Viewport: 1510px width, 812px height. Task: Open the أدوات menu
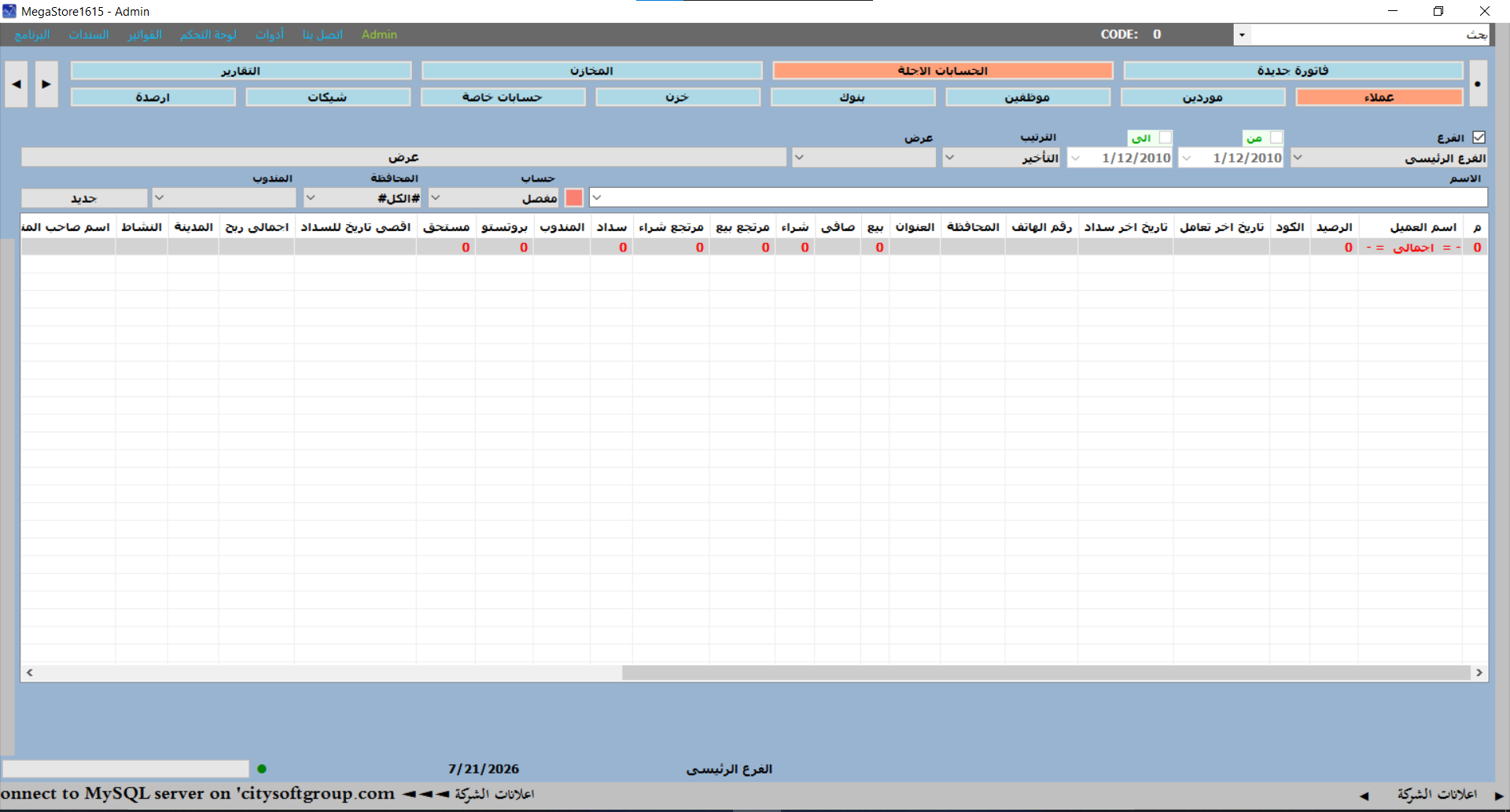pos(270,35)
